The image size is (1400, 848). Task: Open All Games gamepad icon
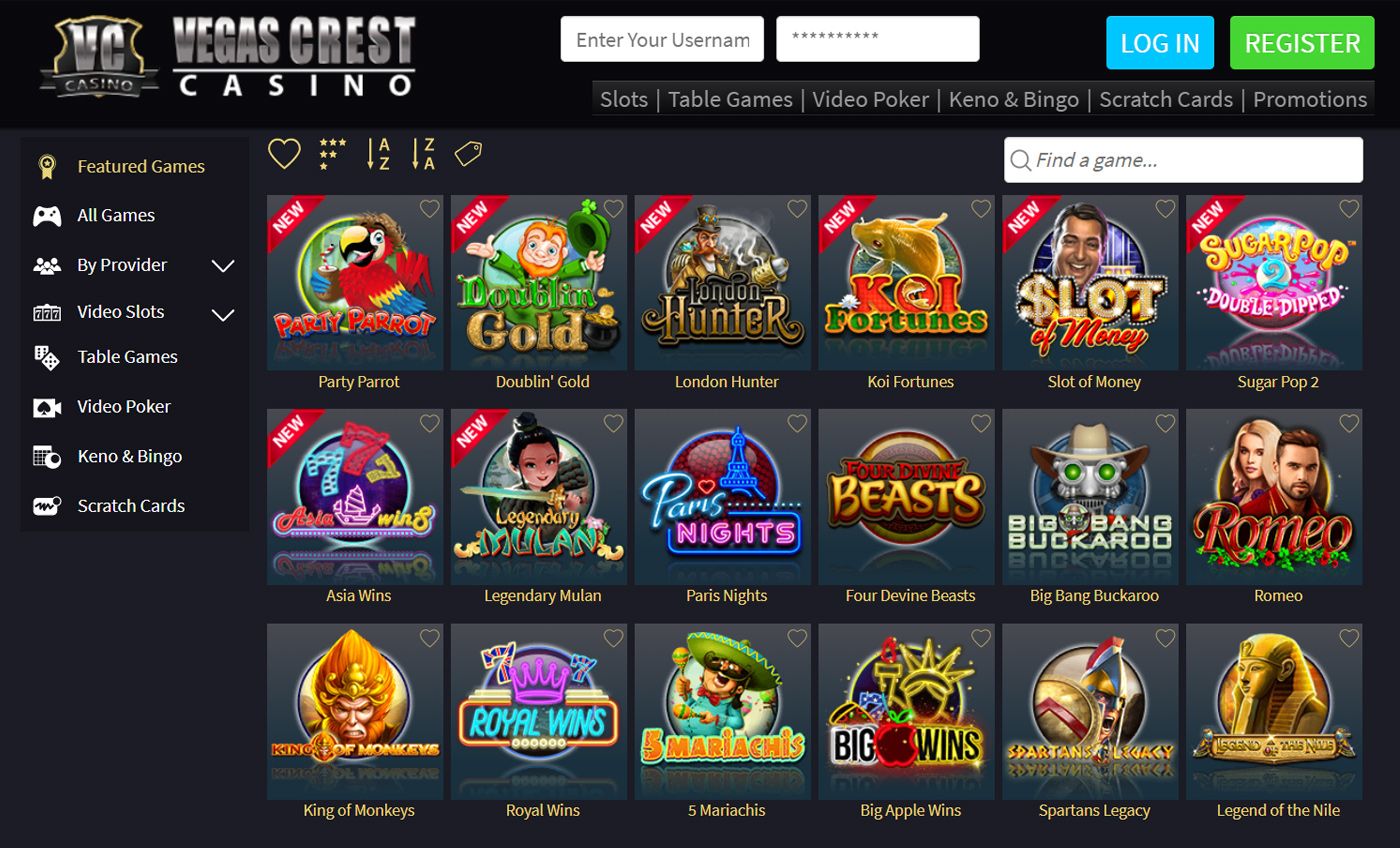(x=47, y=215)
